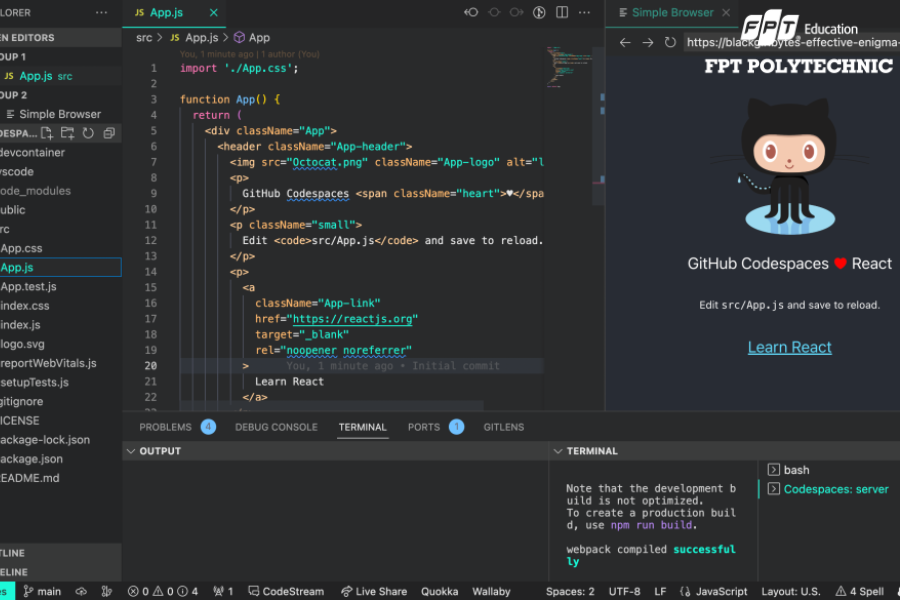Open CodeStream from the status bar

[286, 591]
